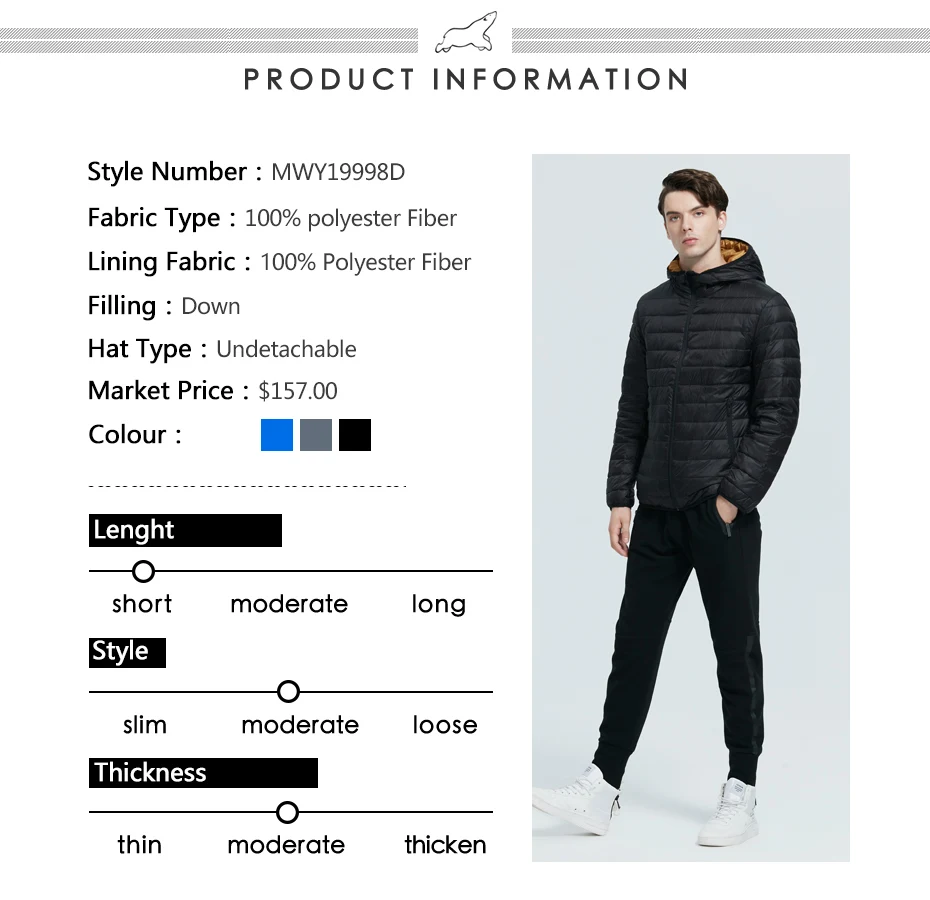The height and width of the screenshot is (900, 930).
Task: Click the 'slim' label under Style slider
Action: click(x=145, y=725)
